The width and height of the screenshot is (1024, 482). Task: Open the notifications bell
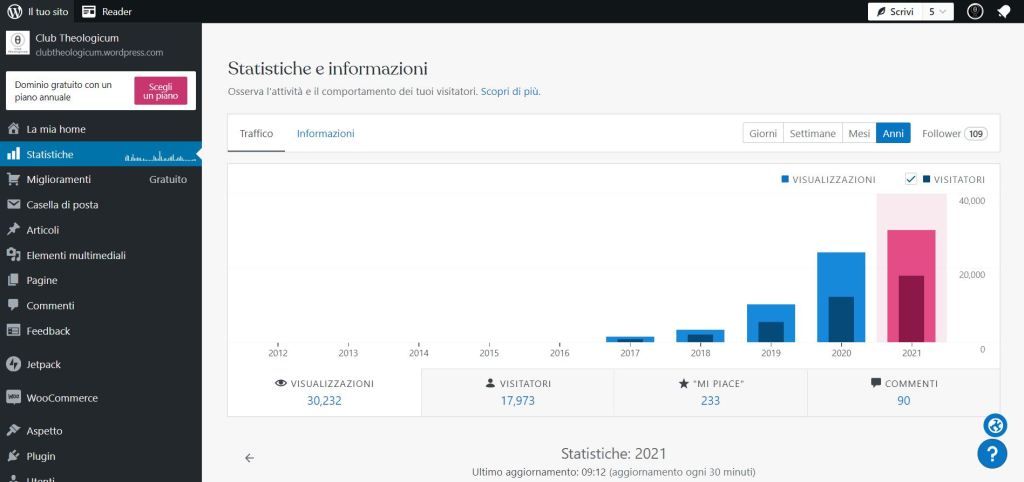pyautogui.click(x=1003, y=12)
